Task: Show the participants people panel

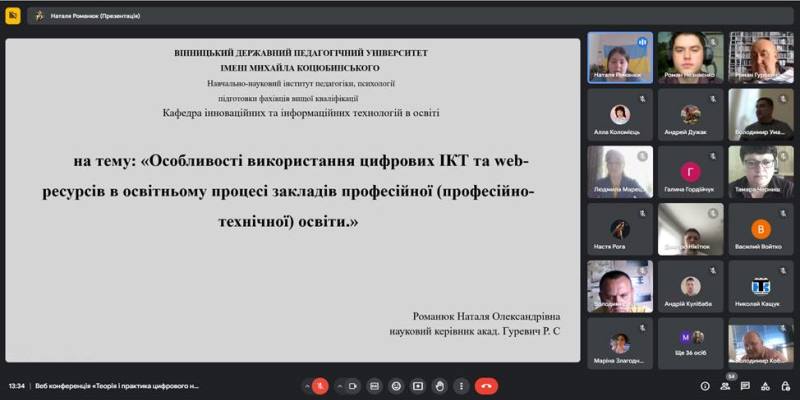Action: (726, 386)
